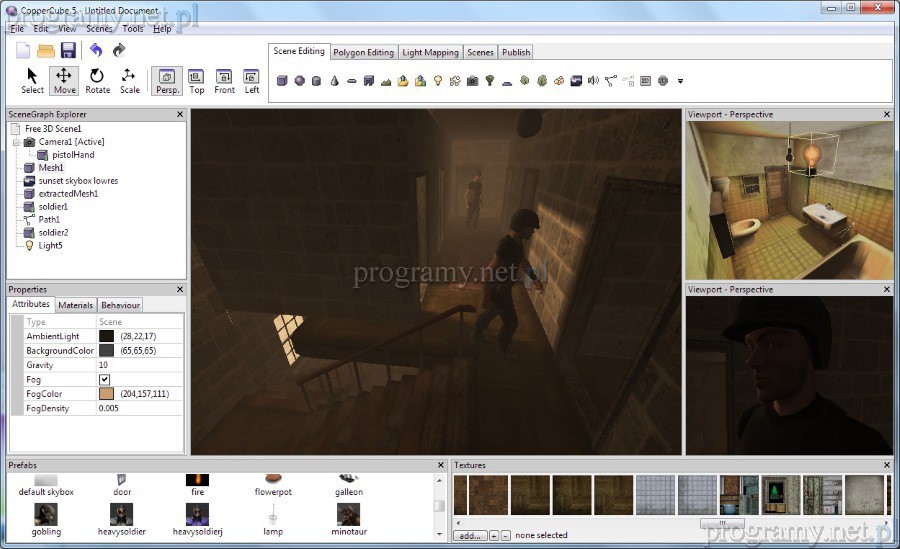Click the add... texture button
Screen dimensions: 900x549
[468, 535]
